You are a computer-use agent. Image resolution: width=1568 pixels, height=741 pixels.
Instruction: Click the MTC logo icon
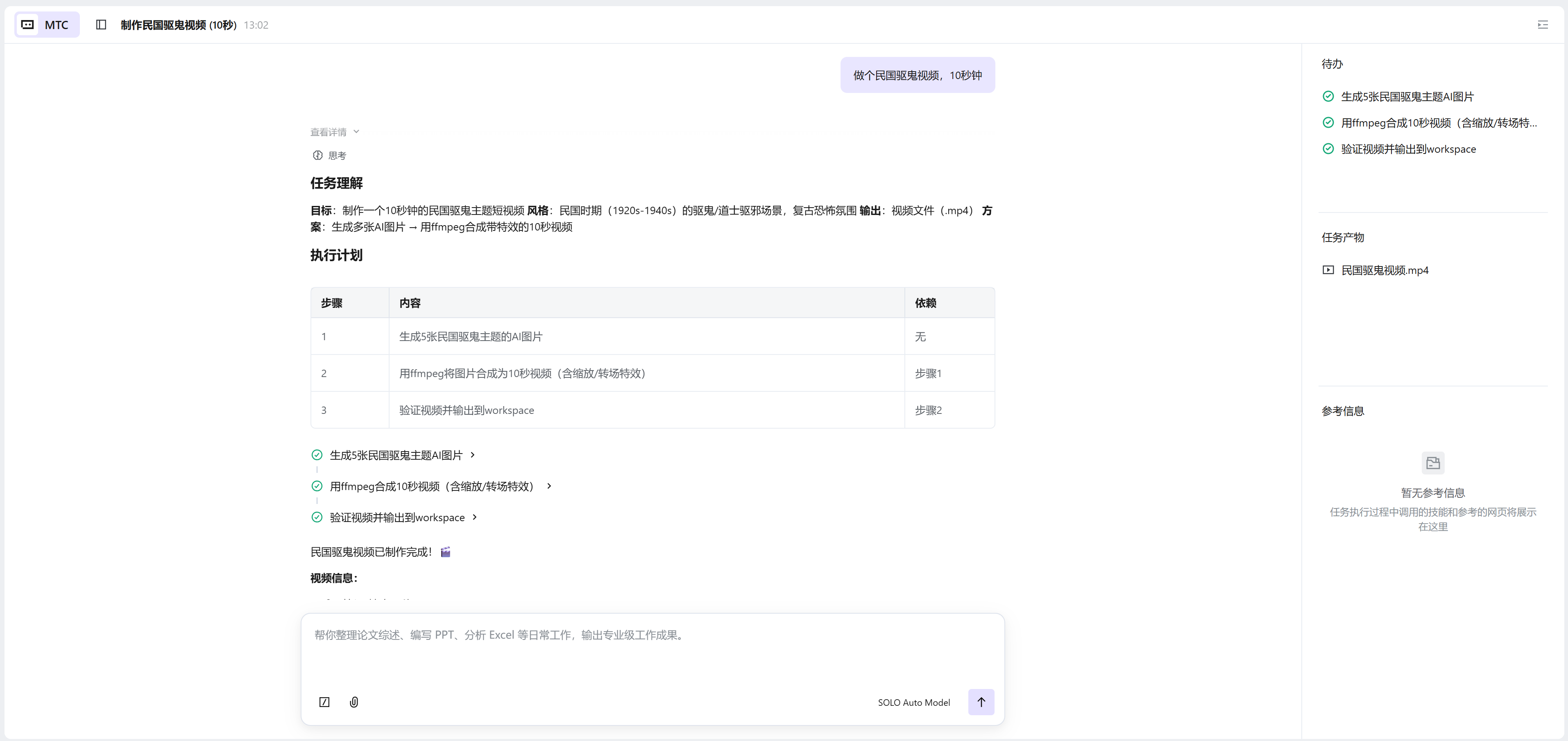click(27, 24)
